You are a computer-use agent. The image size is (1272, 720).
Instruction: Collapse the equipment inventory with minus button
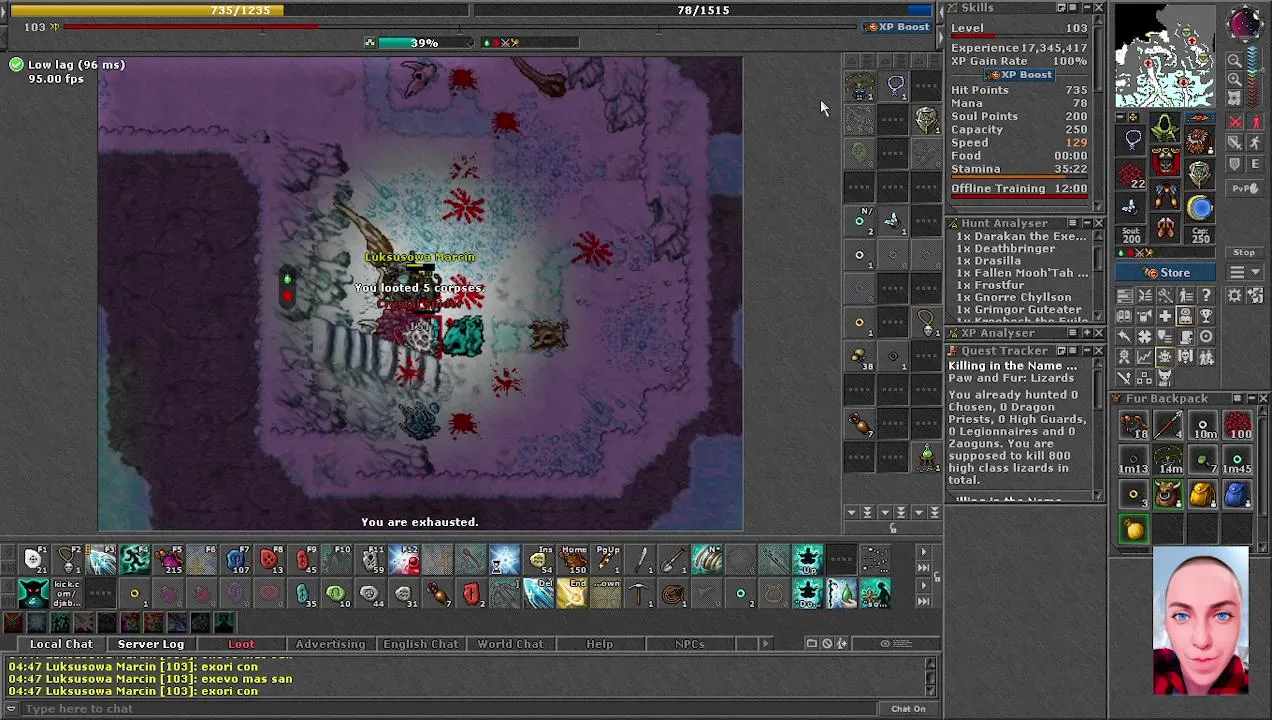[x=1122, y=117]
